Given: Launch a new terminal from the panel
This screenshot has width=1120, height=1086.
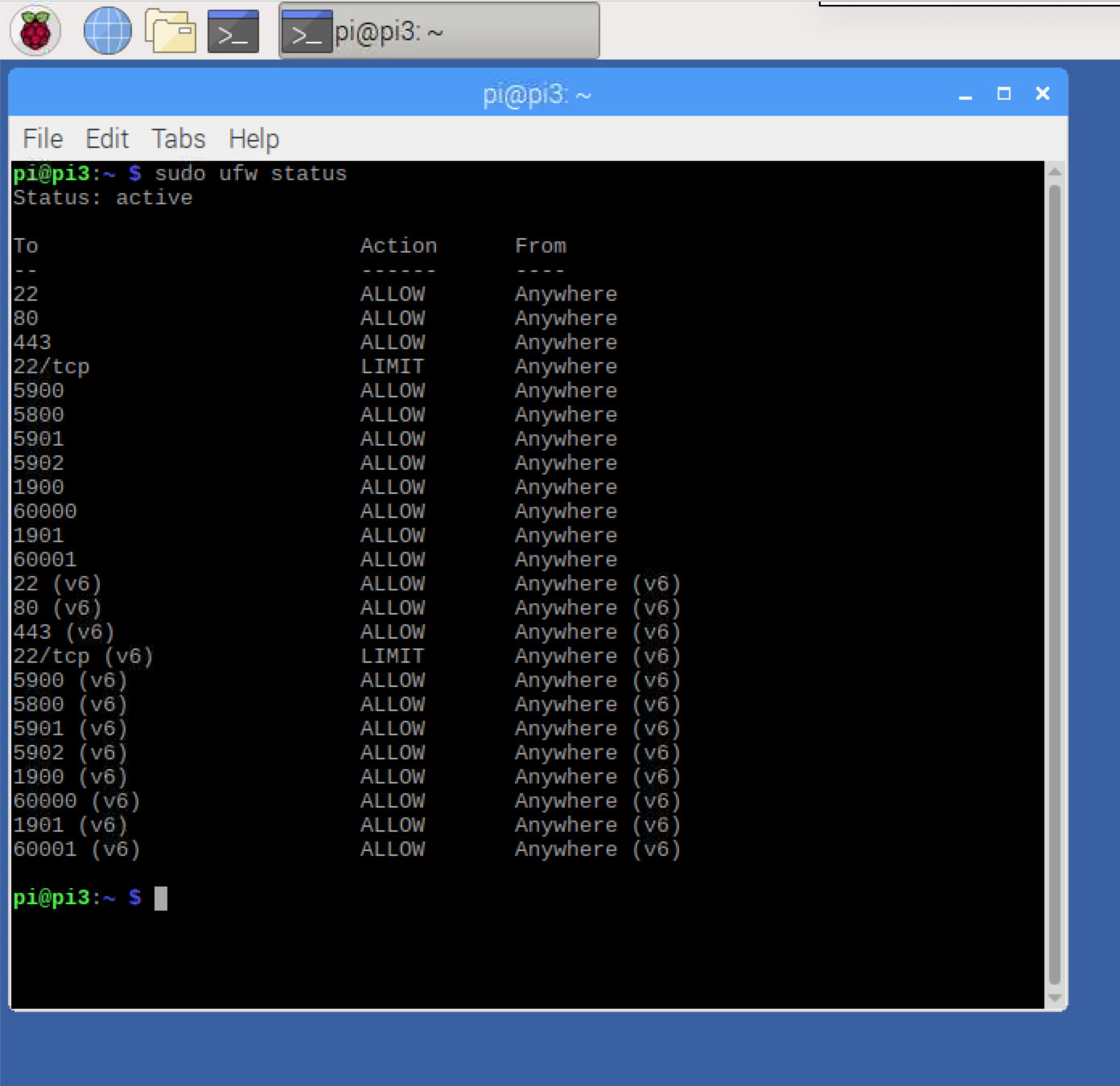Looking at the screenshot, I should click(x=233, y=31).
